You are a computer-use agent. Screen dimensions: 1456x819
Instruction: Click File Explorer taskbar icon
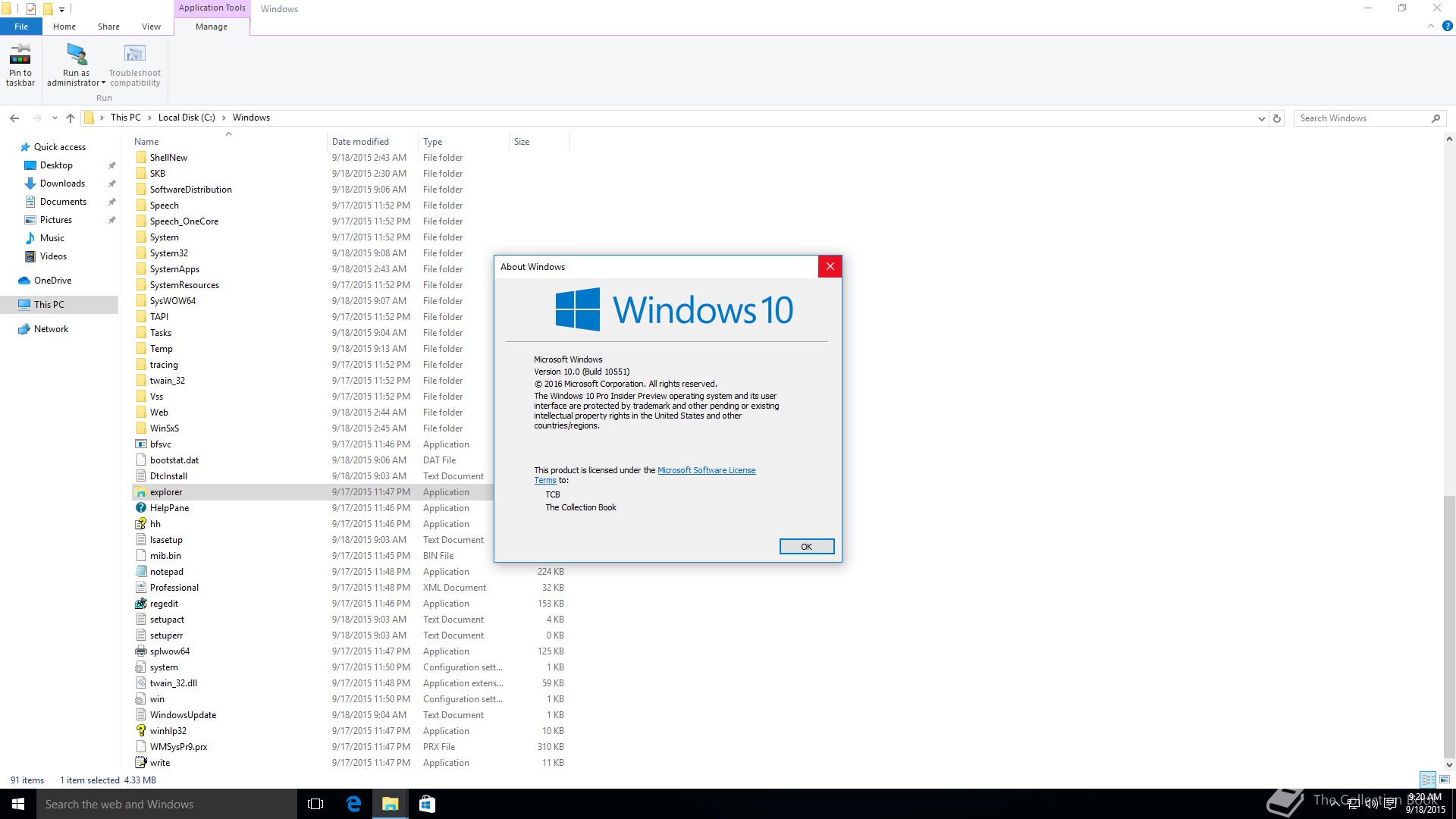390,804
